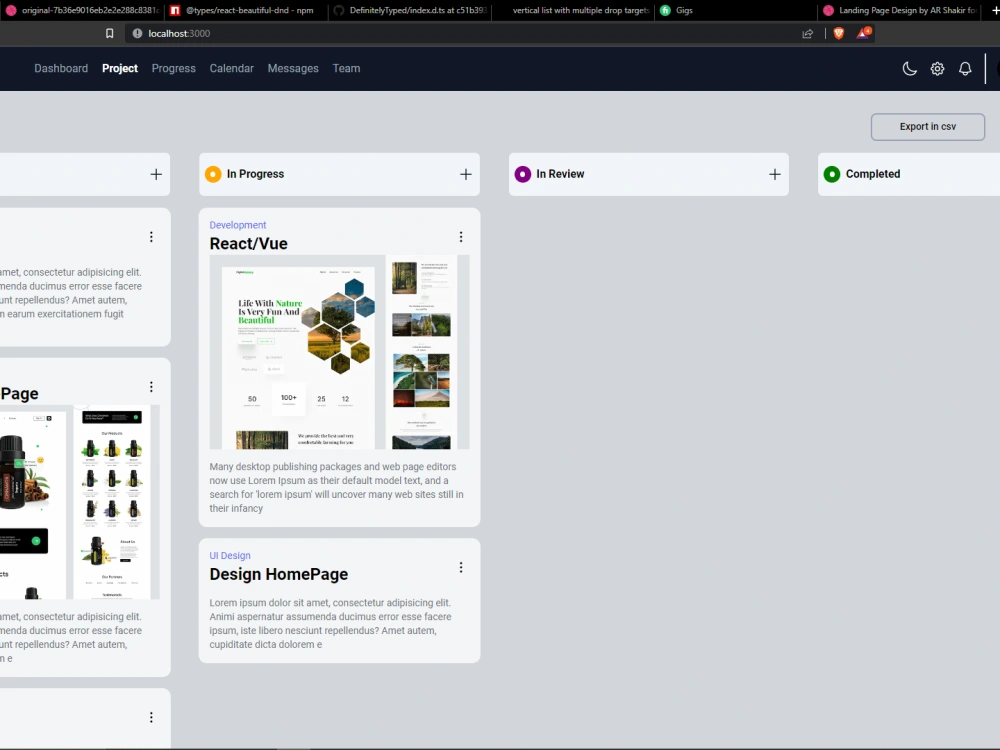Switch to vertical list with multiple drop targets tab
The image size is (1000, 750).
pos(573,10)
